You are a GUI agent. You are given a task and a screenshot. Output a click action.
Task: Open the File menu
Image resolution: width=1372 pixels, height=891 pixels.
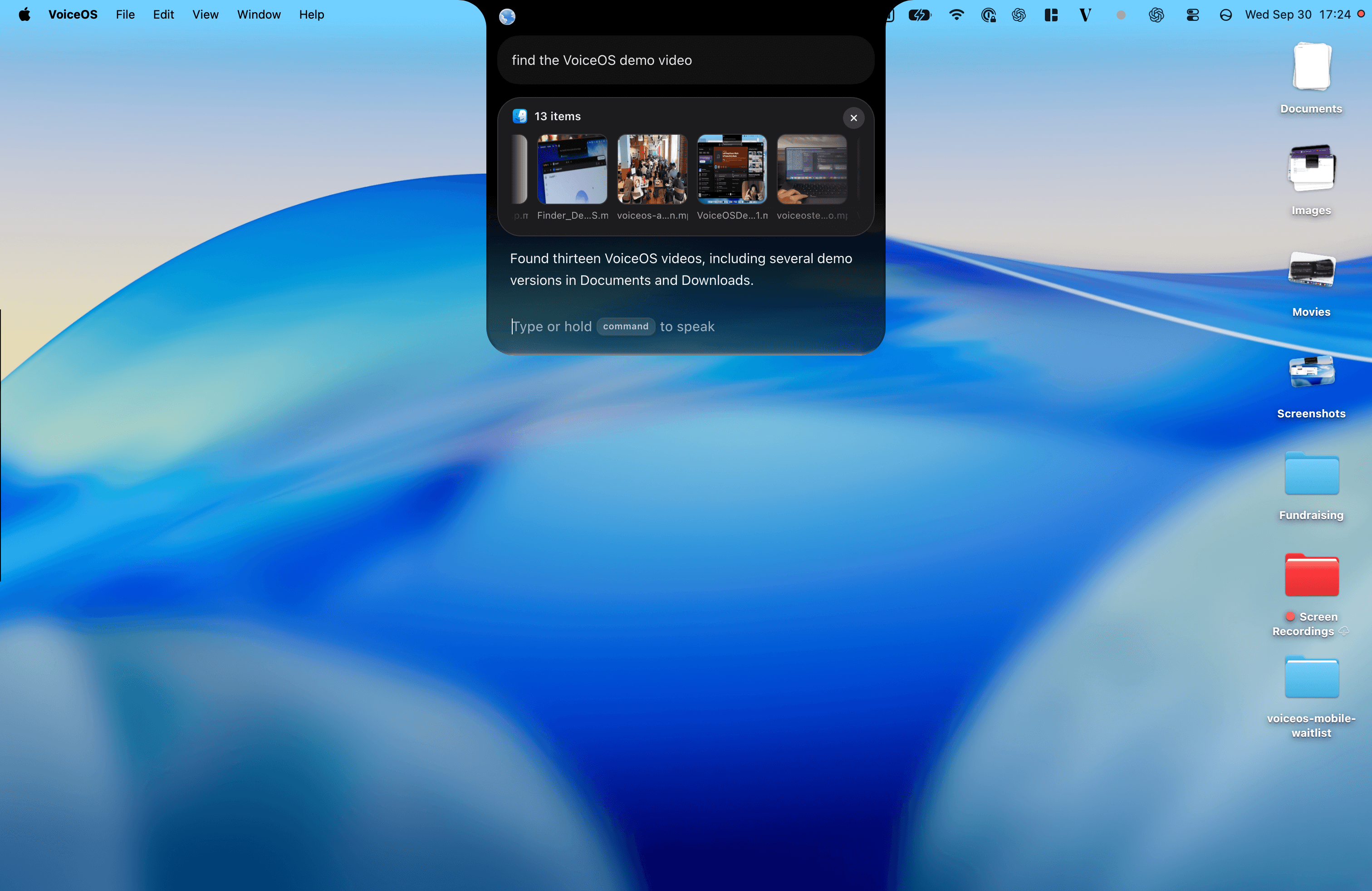coord(125,15)
